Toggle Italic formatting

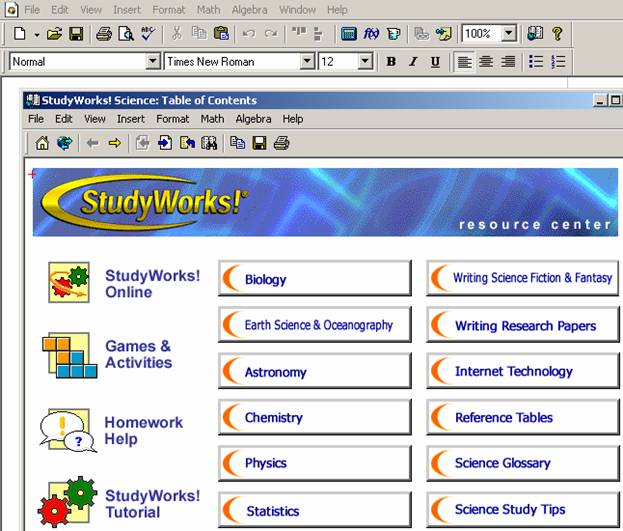413,62
